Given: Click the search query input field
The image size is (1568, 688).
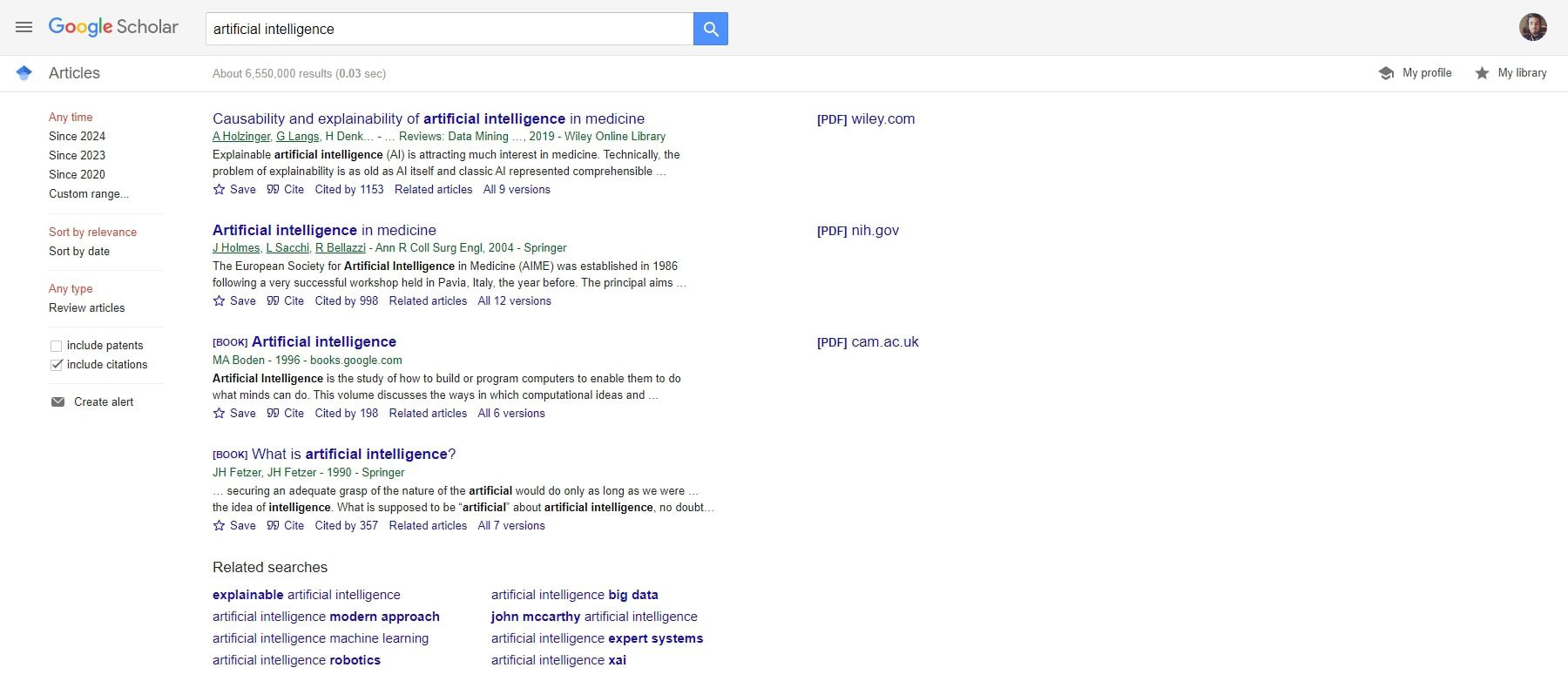Looking at the screenshot, I should 449,29.
